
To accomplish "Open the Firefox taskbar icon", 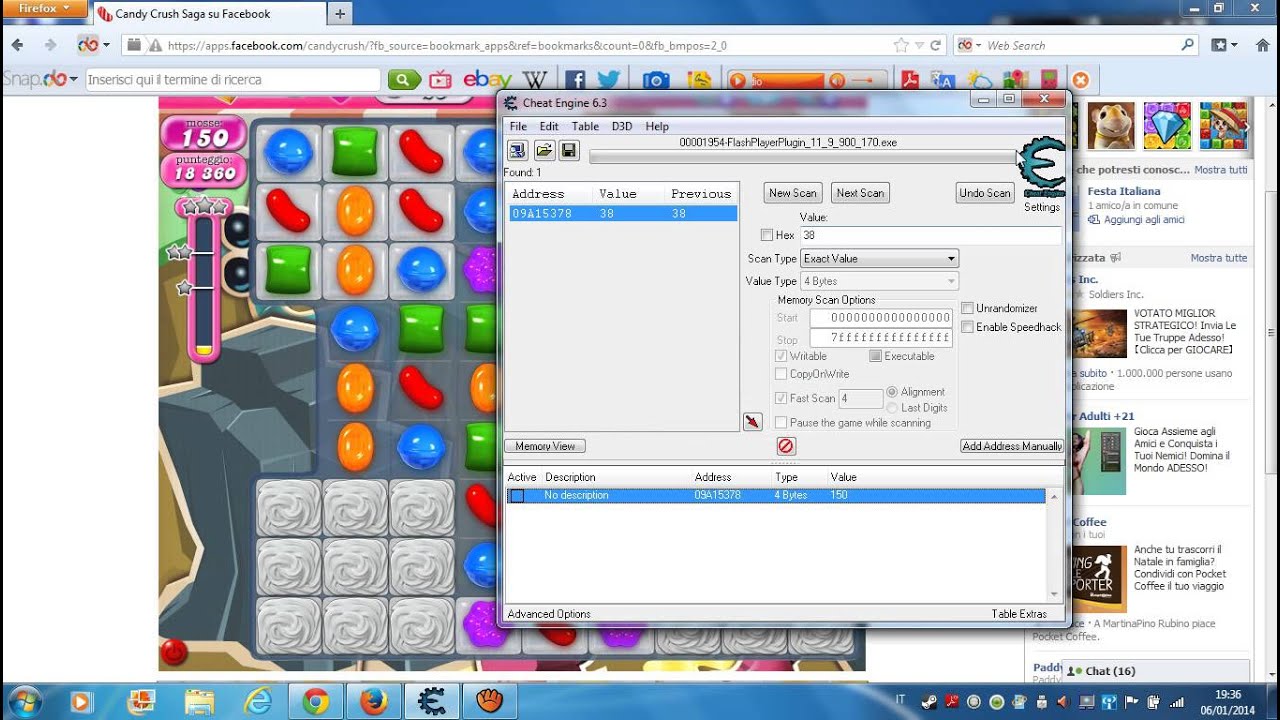I will [374, 702].
